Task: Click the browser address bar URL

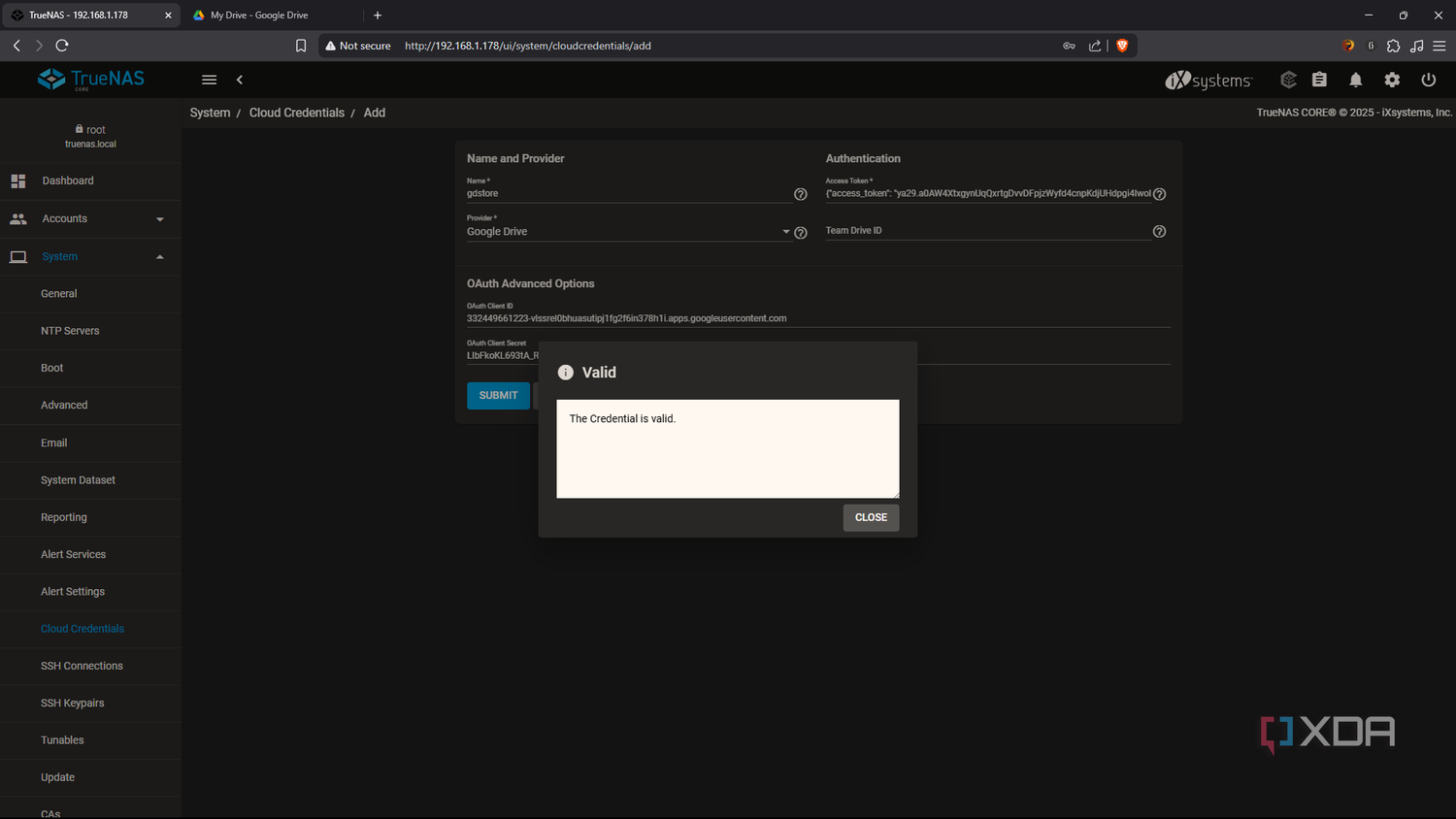Action: pyautogui.click(x=528, y=46)
